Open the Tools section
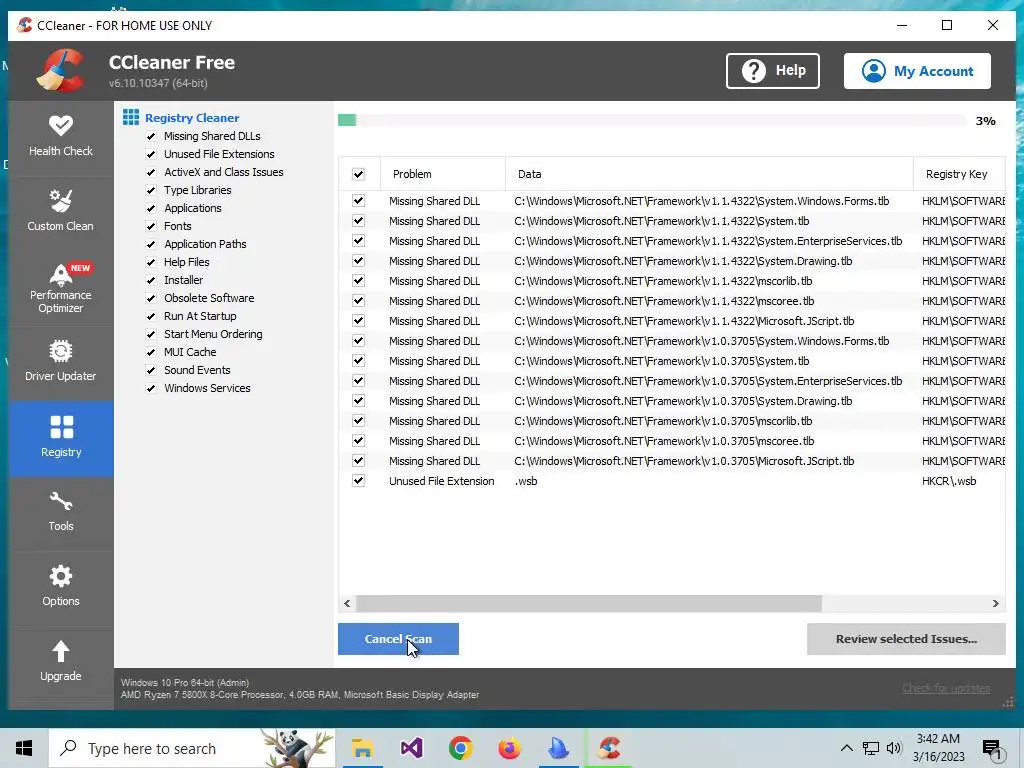 [x=61, y=512]
